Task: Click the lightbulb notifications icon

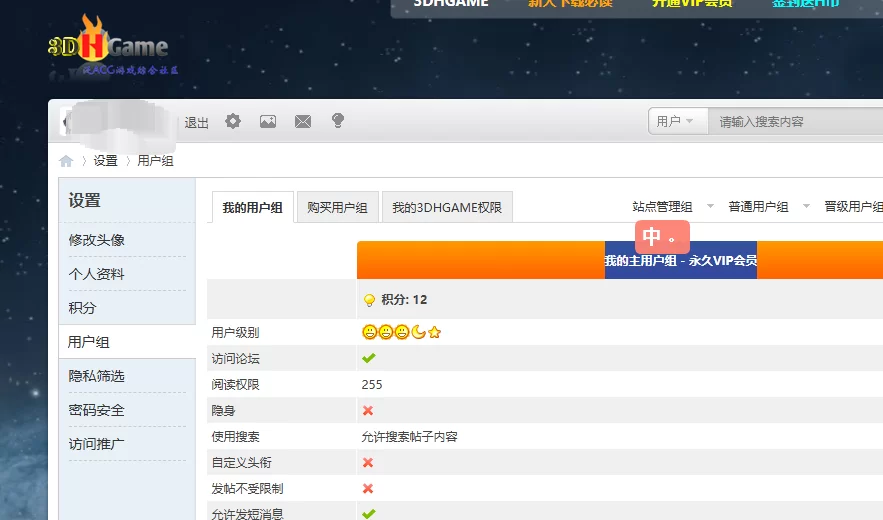Action: pos(338,121)
